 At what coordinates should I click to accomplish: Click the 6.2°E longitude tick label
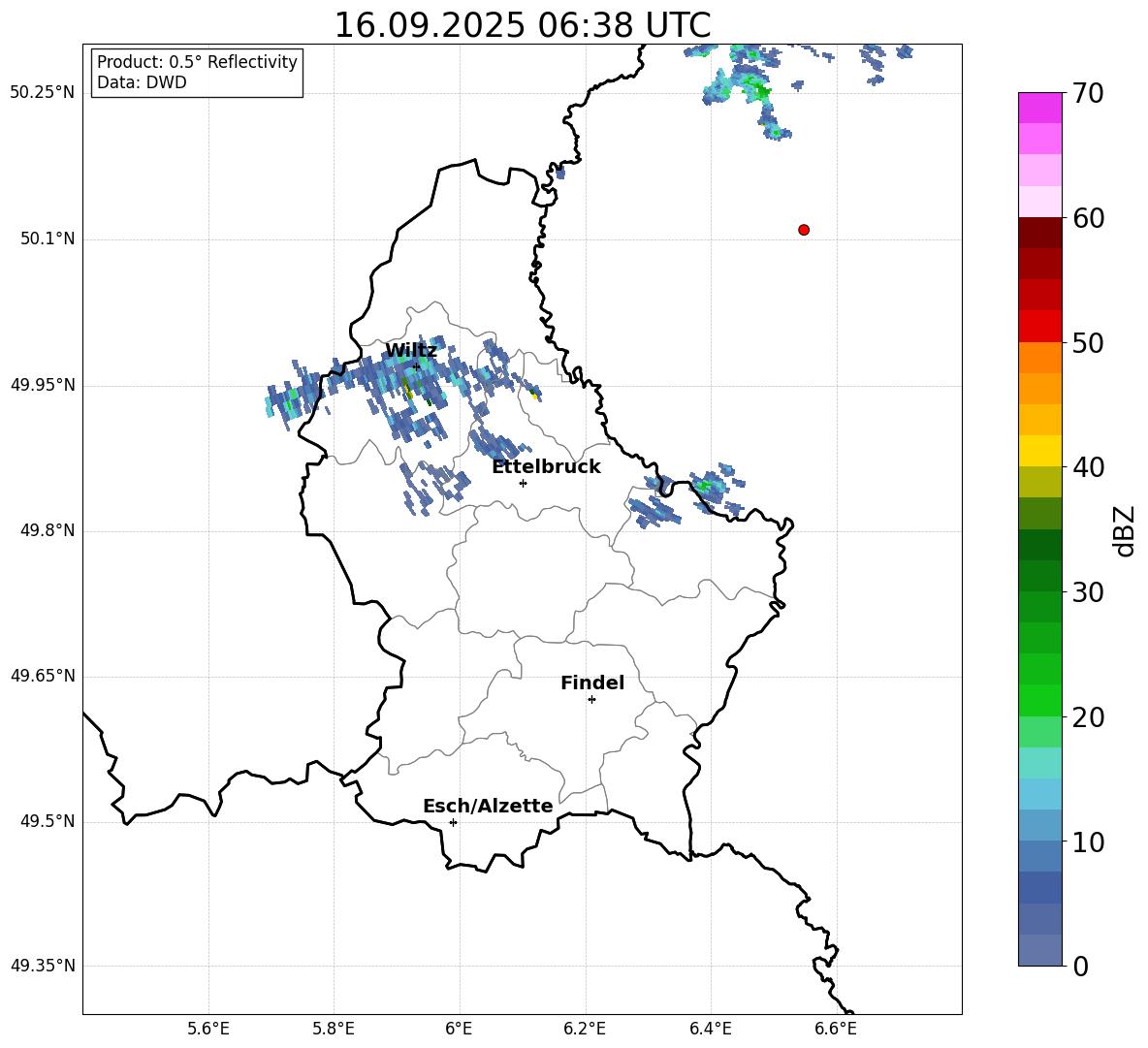coord(585,1029)
